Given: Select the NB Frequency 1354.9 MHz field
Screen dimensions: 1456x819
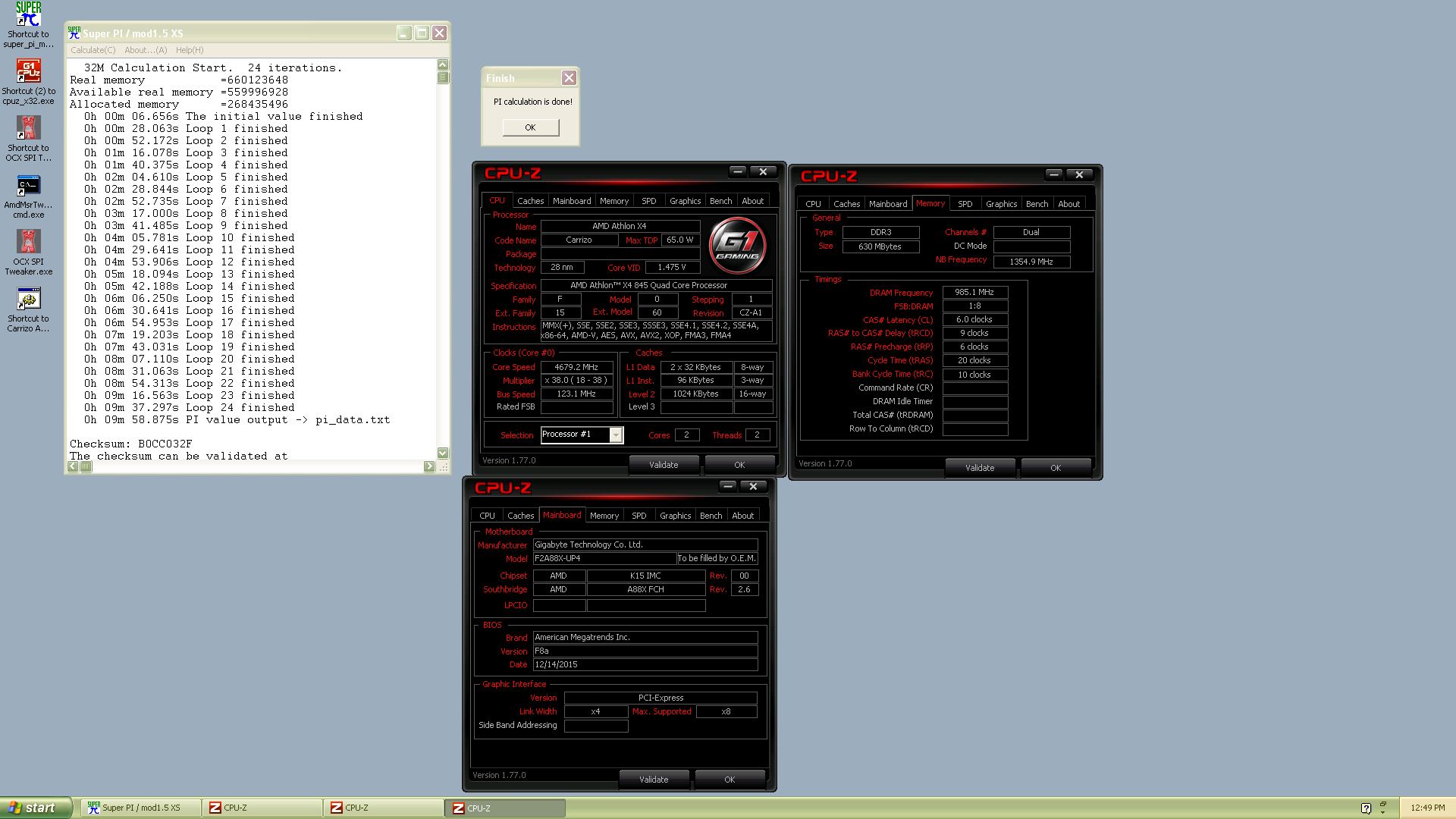Looking at the screenshot, I should pos(1031,262).
